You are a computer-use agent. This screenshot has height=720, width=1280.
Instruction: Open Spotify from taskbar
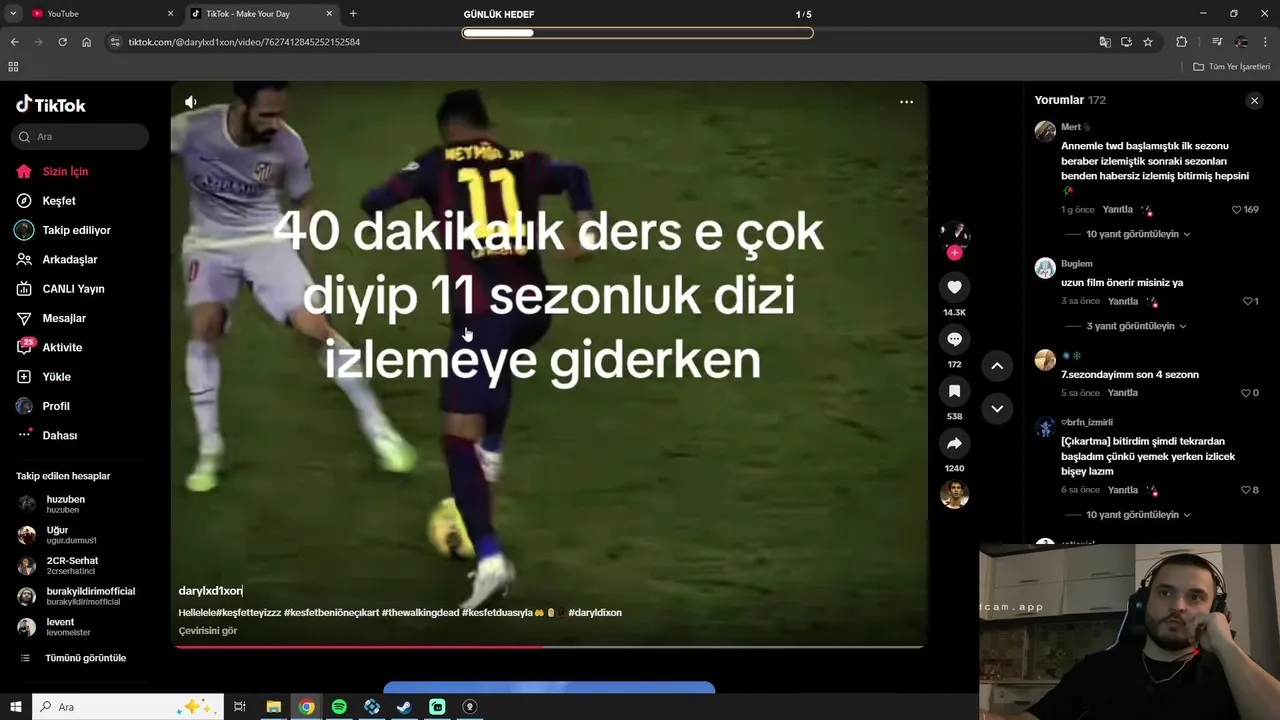pos(339,707)
